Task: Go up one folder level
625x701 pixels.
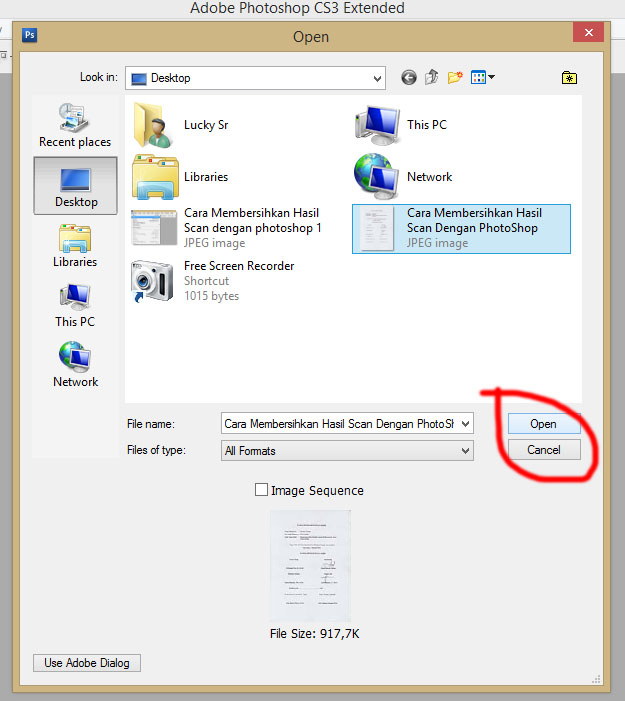Action: pos(431,77)
